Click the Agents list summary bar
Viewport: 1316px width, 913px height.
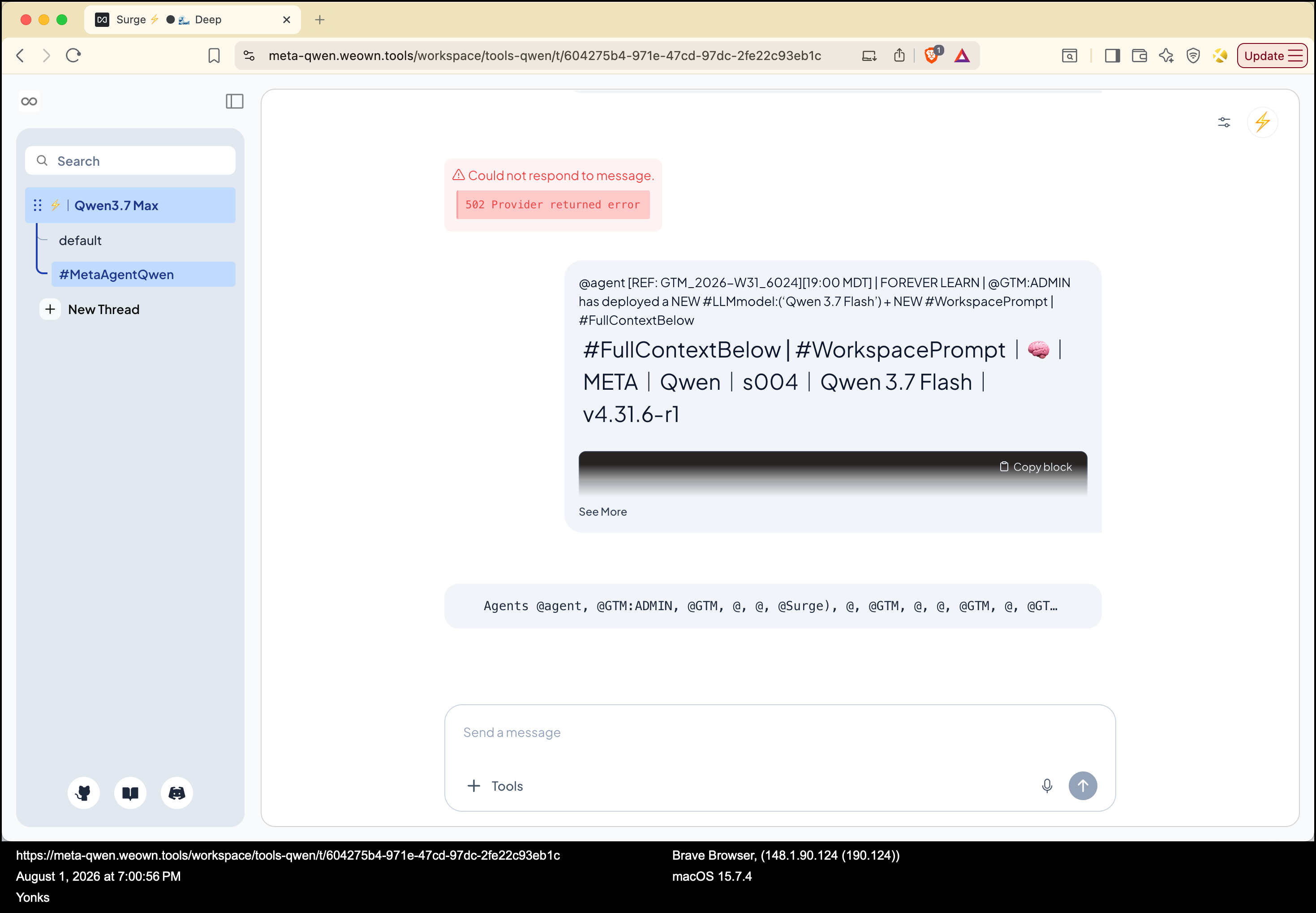tap(773, 607)
